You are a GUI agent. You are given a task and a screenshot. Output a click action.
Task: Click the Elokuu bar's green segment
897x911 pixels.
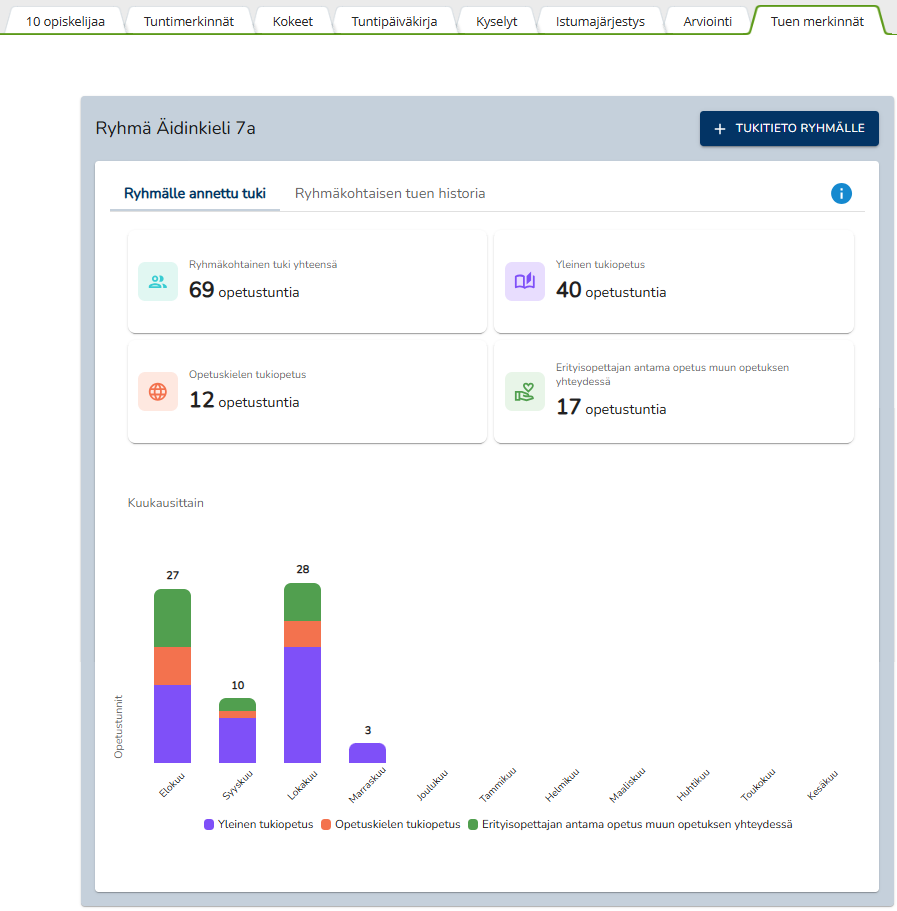172,618
